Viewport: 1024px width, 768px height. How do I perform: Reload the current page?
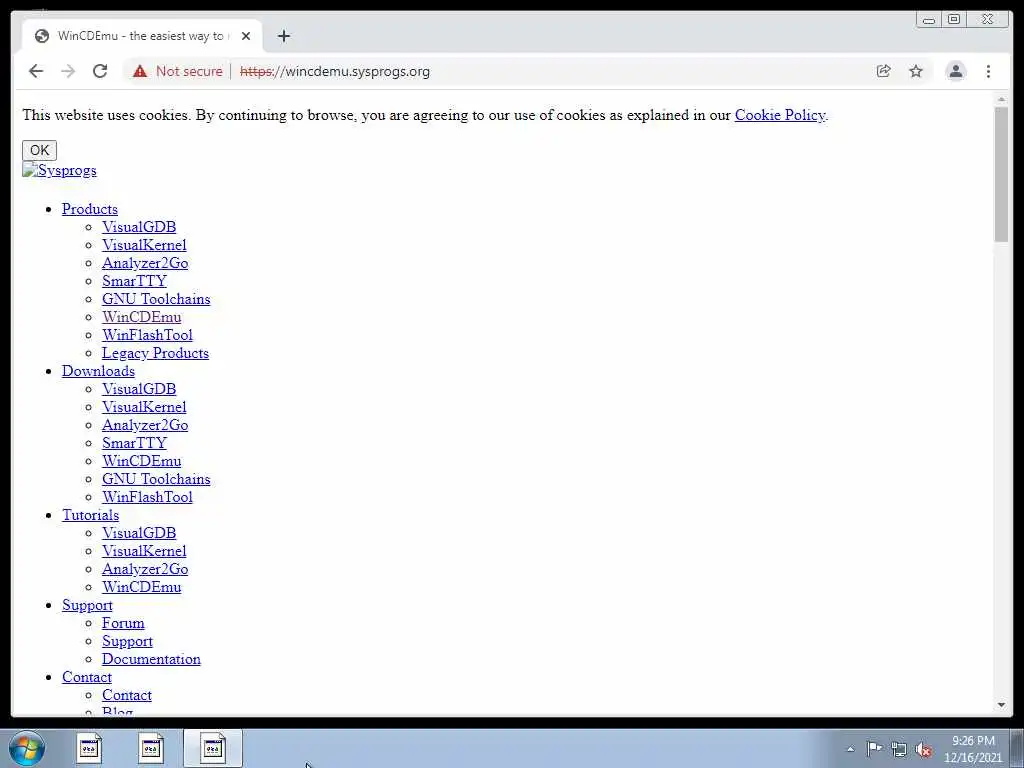100,71
